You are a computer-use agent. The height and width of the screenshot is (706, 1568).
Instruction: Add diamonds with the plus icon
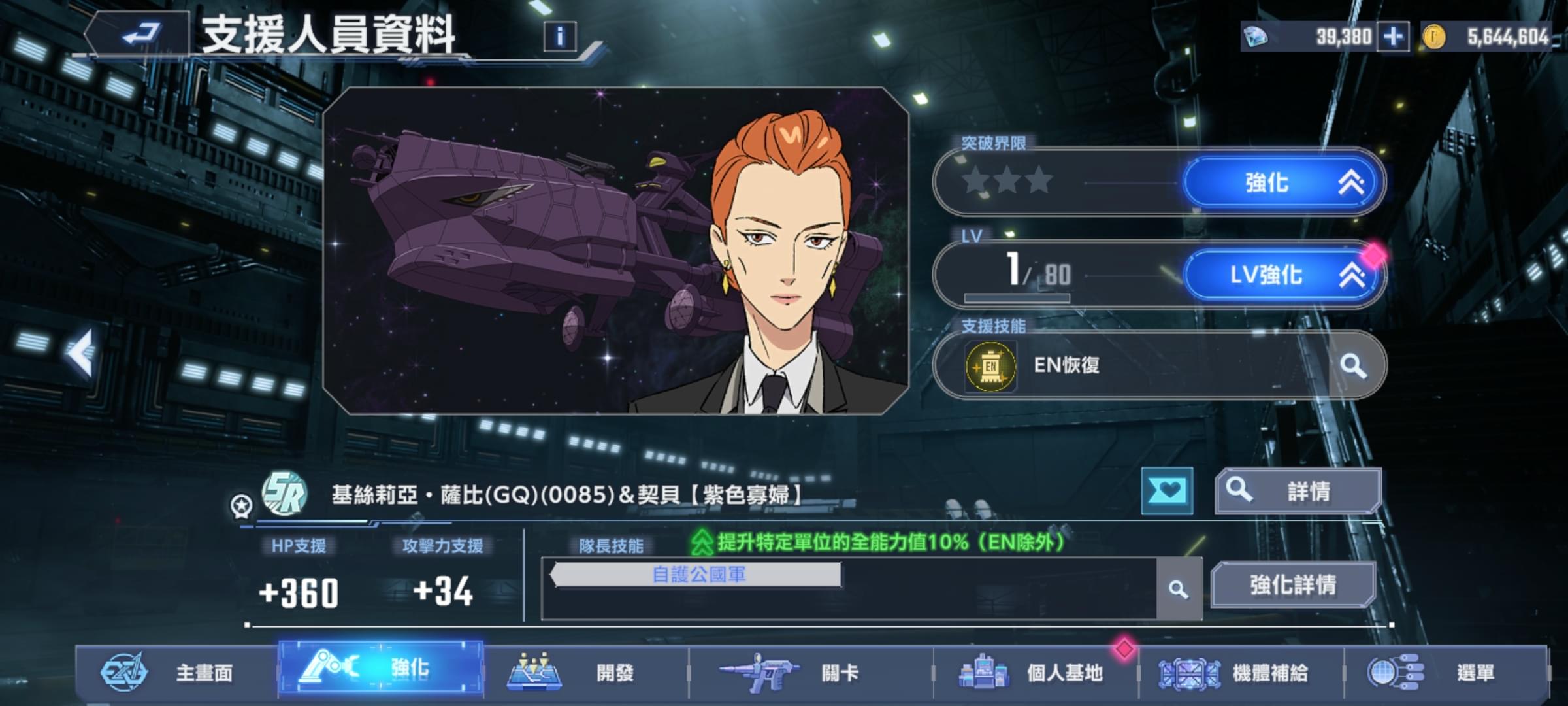click(x=1393, y=37)
